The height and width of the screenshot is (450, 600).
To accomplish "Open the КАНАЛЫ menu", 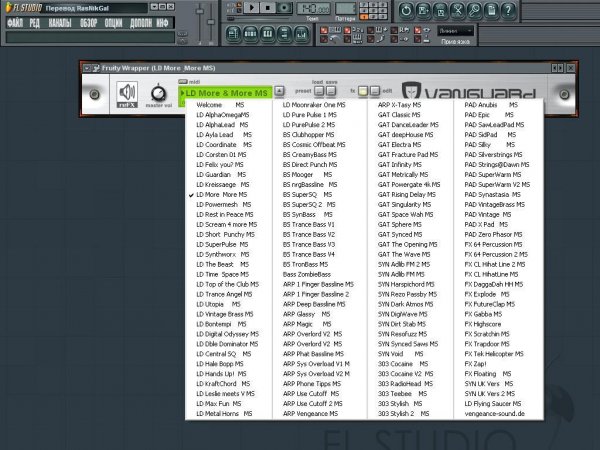I will [60, 23].
